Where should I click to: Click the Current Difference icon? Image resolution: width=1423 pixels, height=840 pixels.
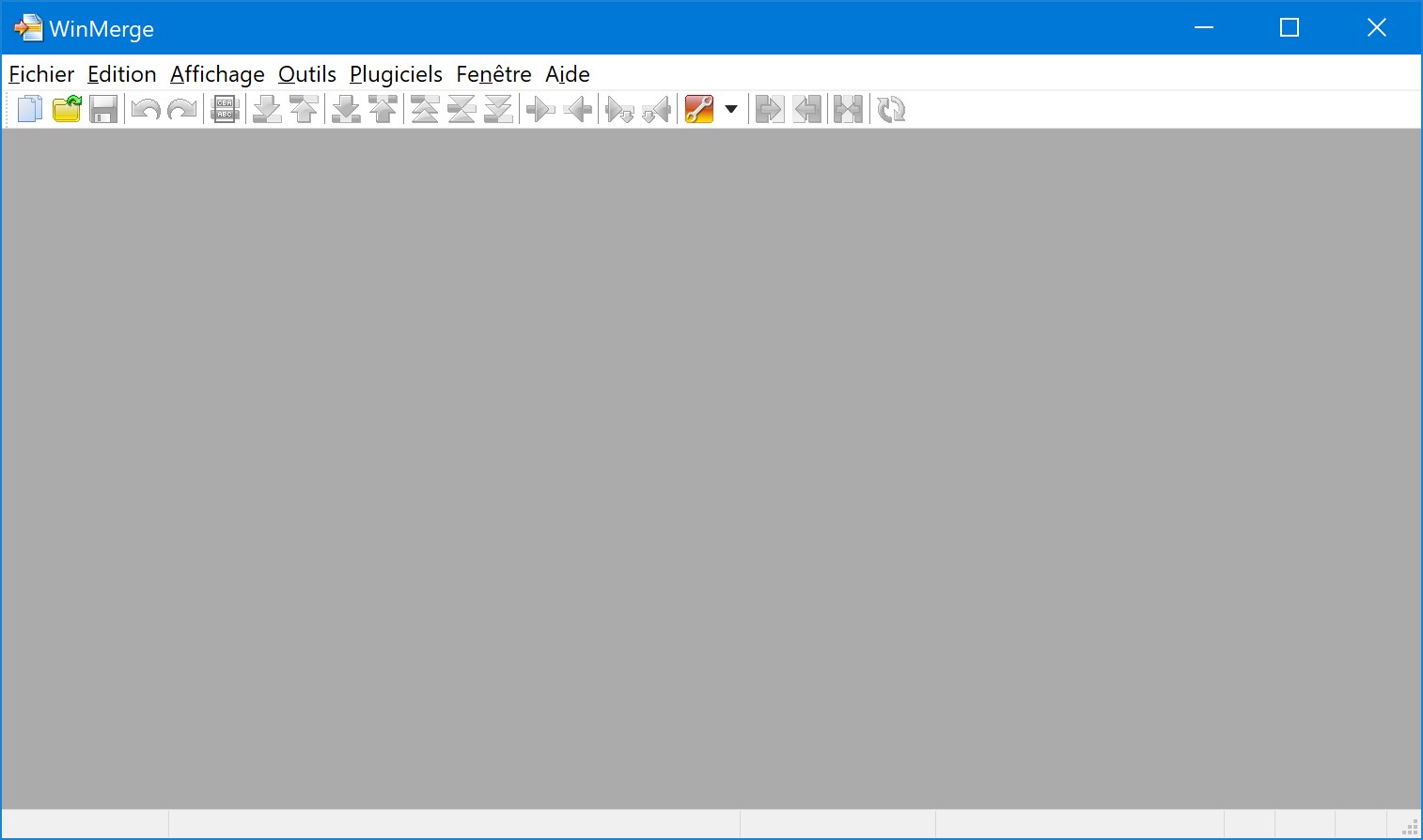pyautogui.click(x=461, y=109)
